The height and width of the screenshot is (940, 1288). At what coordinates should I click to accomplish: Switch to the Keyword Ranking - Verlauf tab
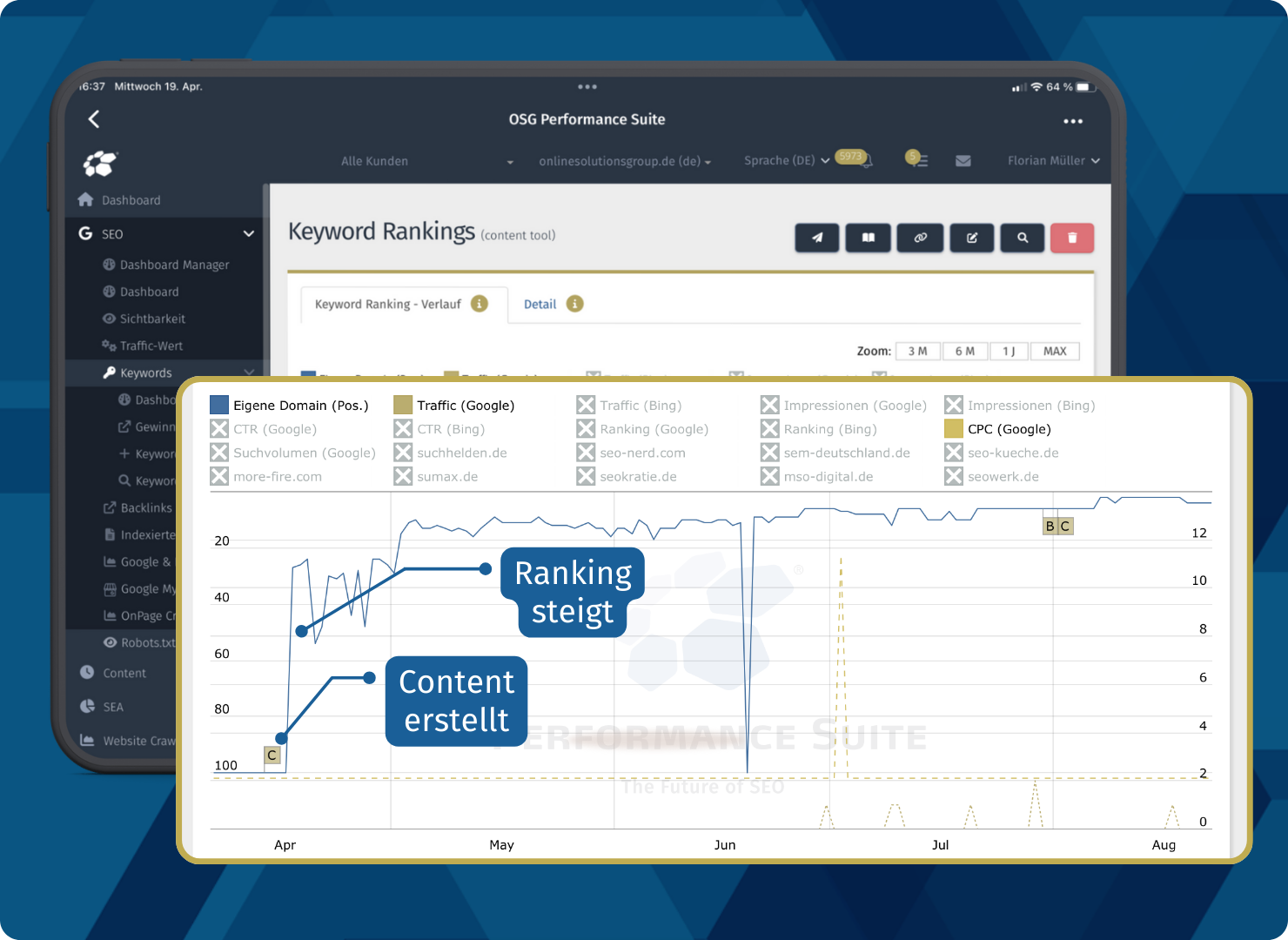click(x=404, y=305)
